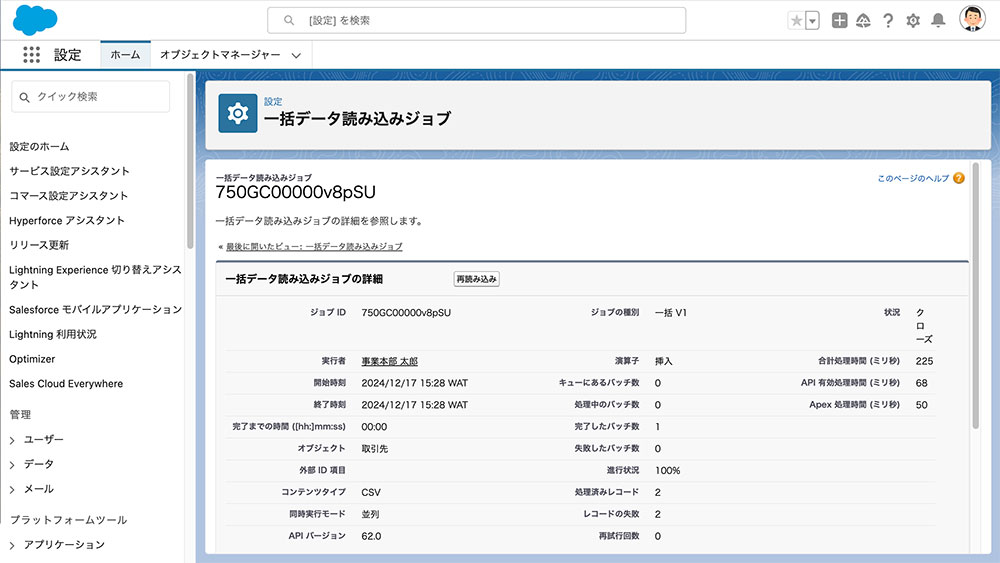Focus the [設定] を検索 search field
Image resolution: width=1000 pixels, height=563 pixels.
pyautogui.click(x=476, y=20)
